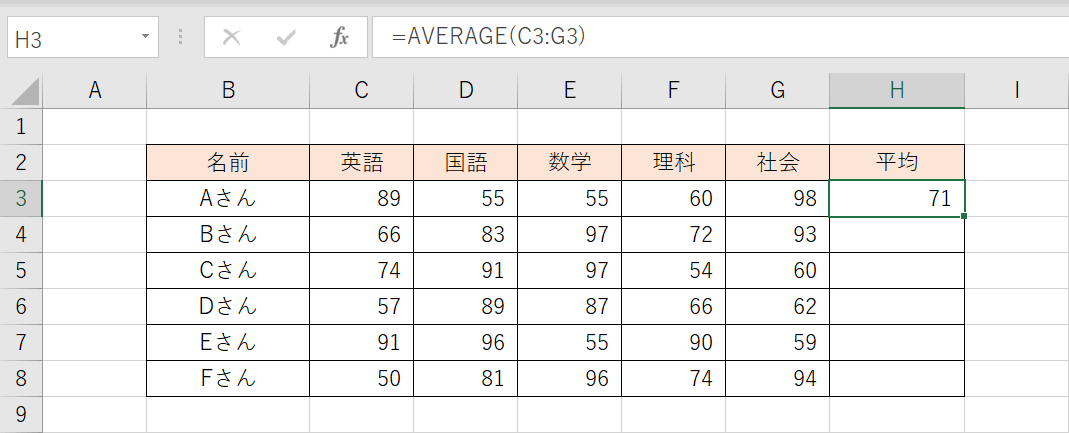Click the Fさん 社会 score 94 cell
The height and width of the screenshot is (433, 1069).
pyautogui.click(x=778, y=378)
